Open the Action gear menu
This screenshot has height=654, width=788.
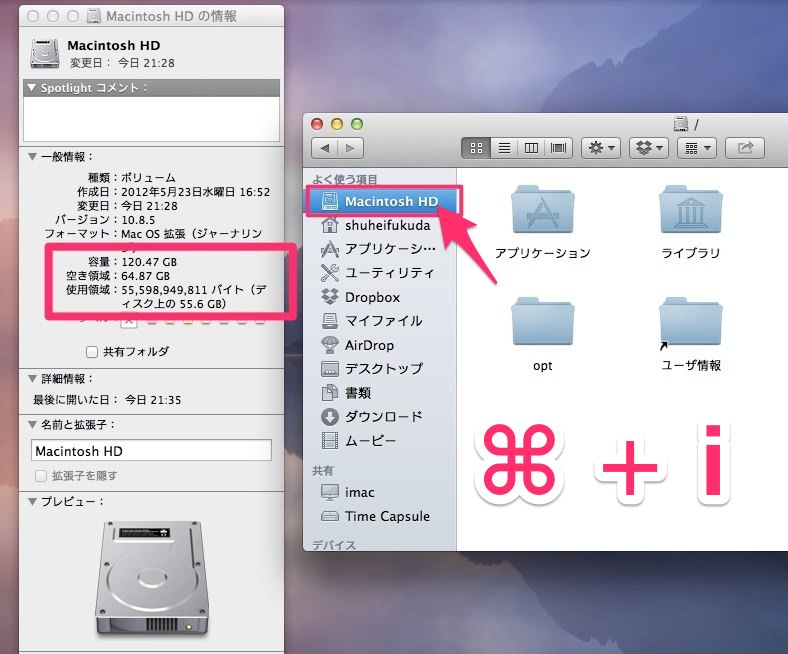(x=601, y=148)
